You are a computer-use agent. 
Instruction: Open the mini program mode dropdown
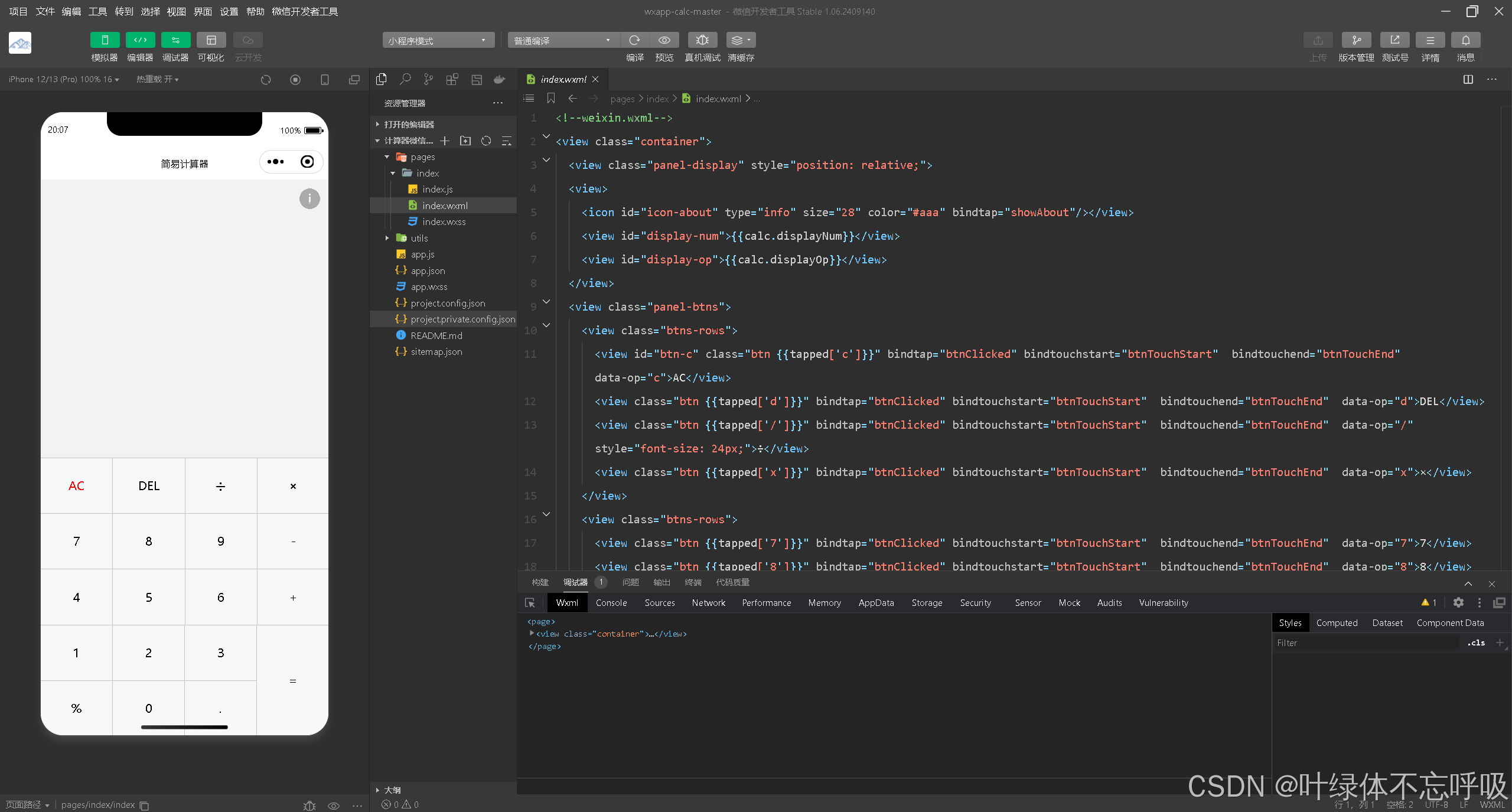click(x=438, y=40)
